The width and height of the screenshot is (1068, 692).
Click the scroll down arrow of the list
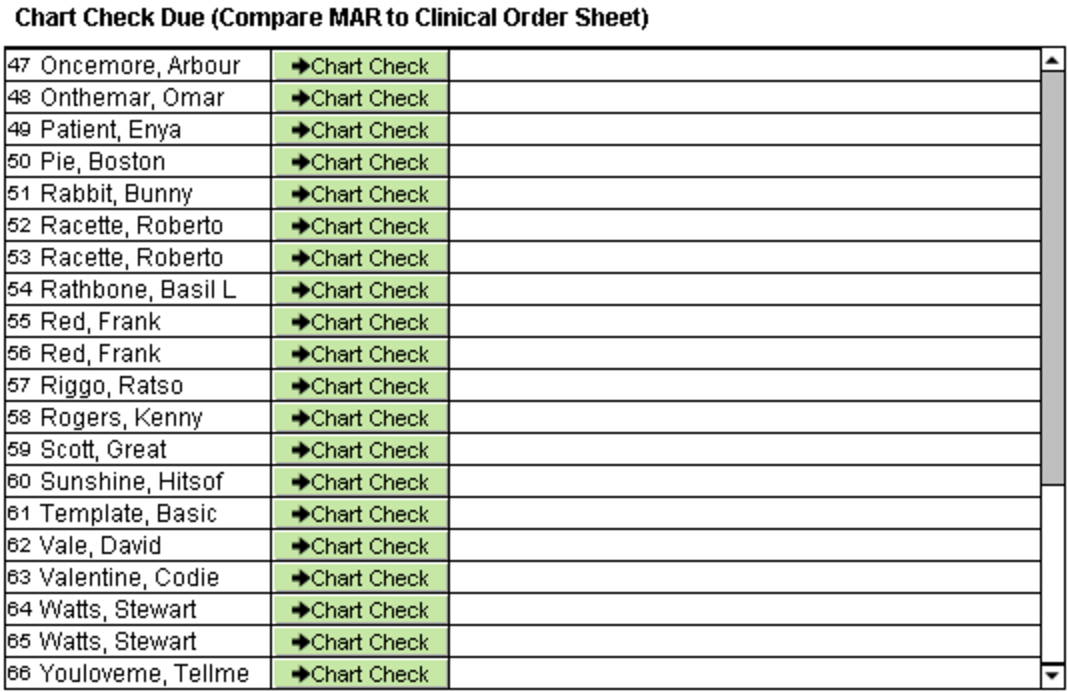(1053, 675)
